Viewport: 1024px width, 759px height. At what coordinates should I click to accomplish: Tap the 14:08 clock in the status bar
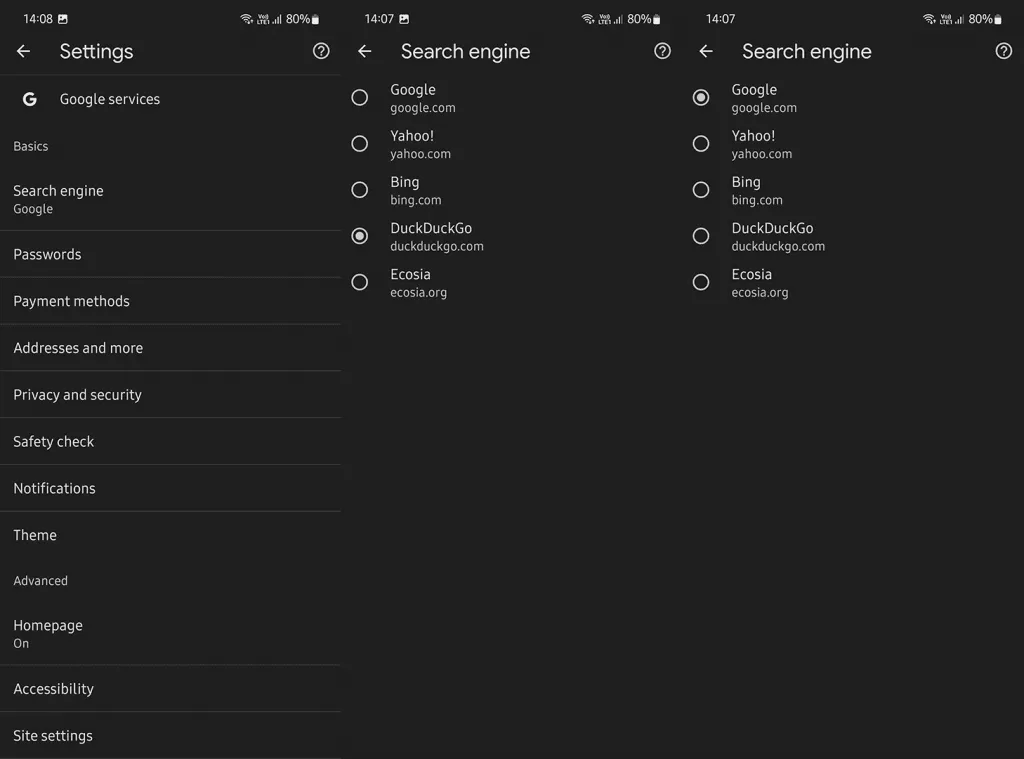coord(38,19)
